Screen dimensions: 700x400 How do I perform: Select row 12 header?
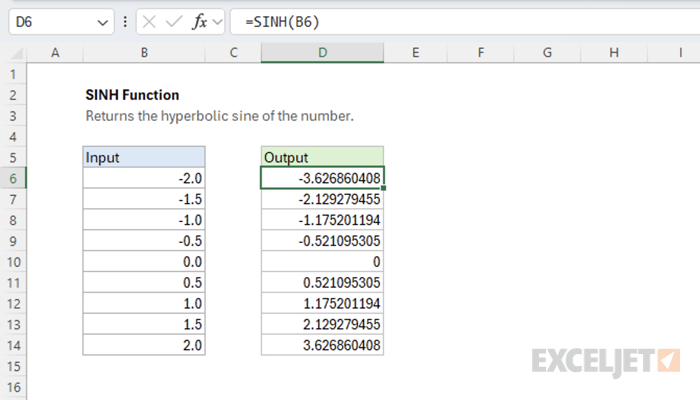click(x=13, y=304)
